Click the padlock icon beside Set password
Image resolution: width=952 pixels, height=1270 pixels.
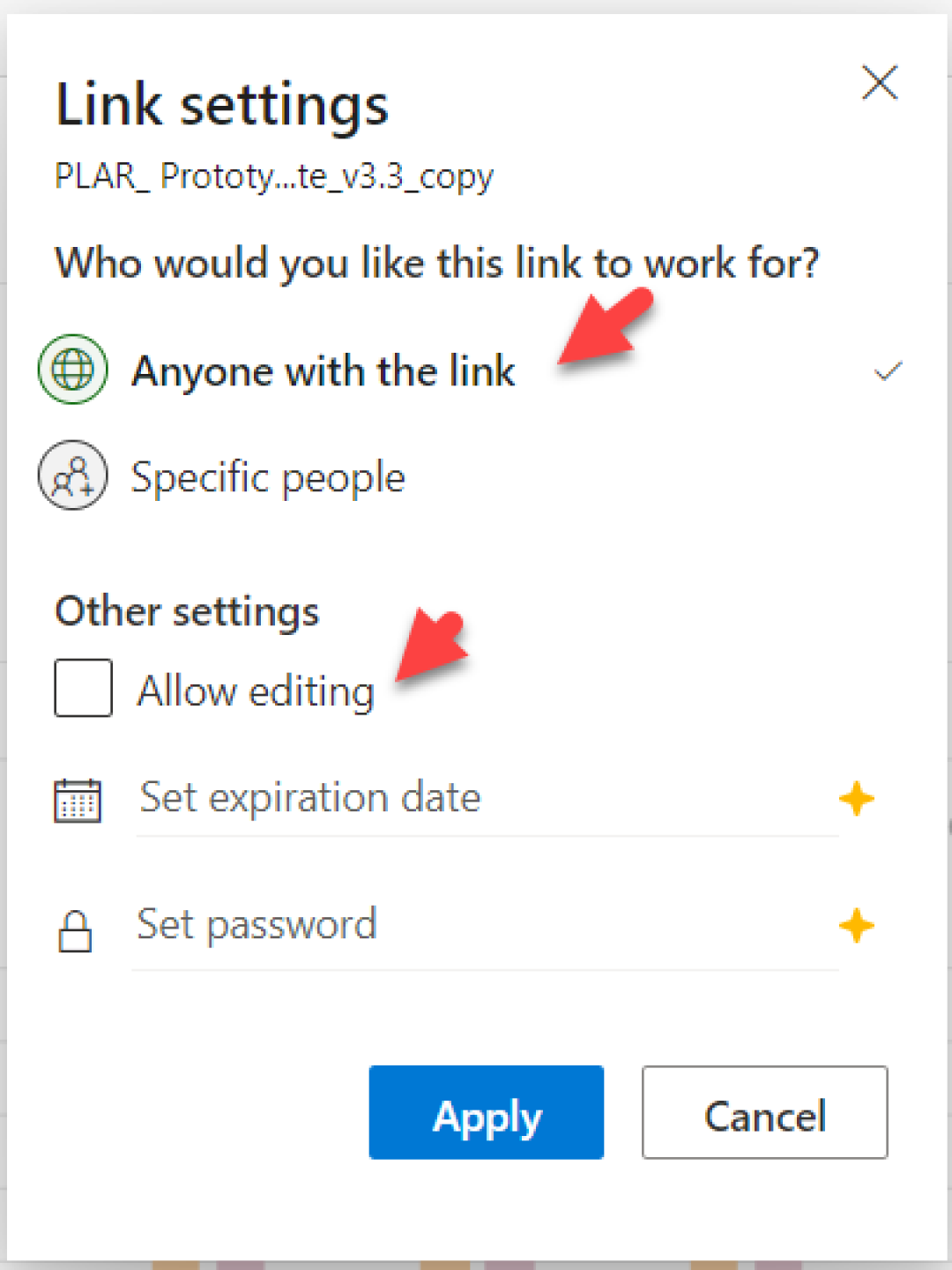[x=76, y=927]
